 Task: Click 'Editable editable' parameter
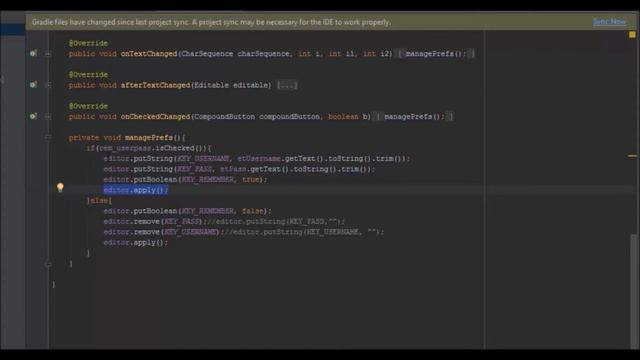click(232, 85)
